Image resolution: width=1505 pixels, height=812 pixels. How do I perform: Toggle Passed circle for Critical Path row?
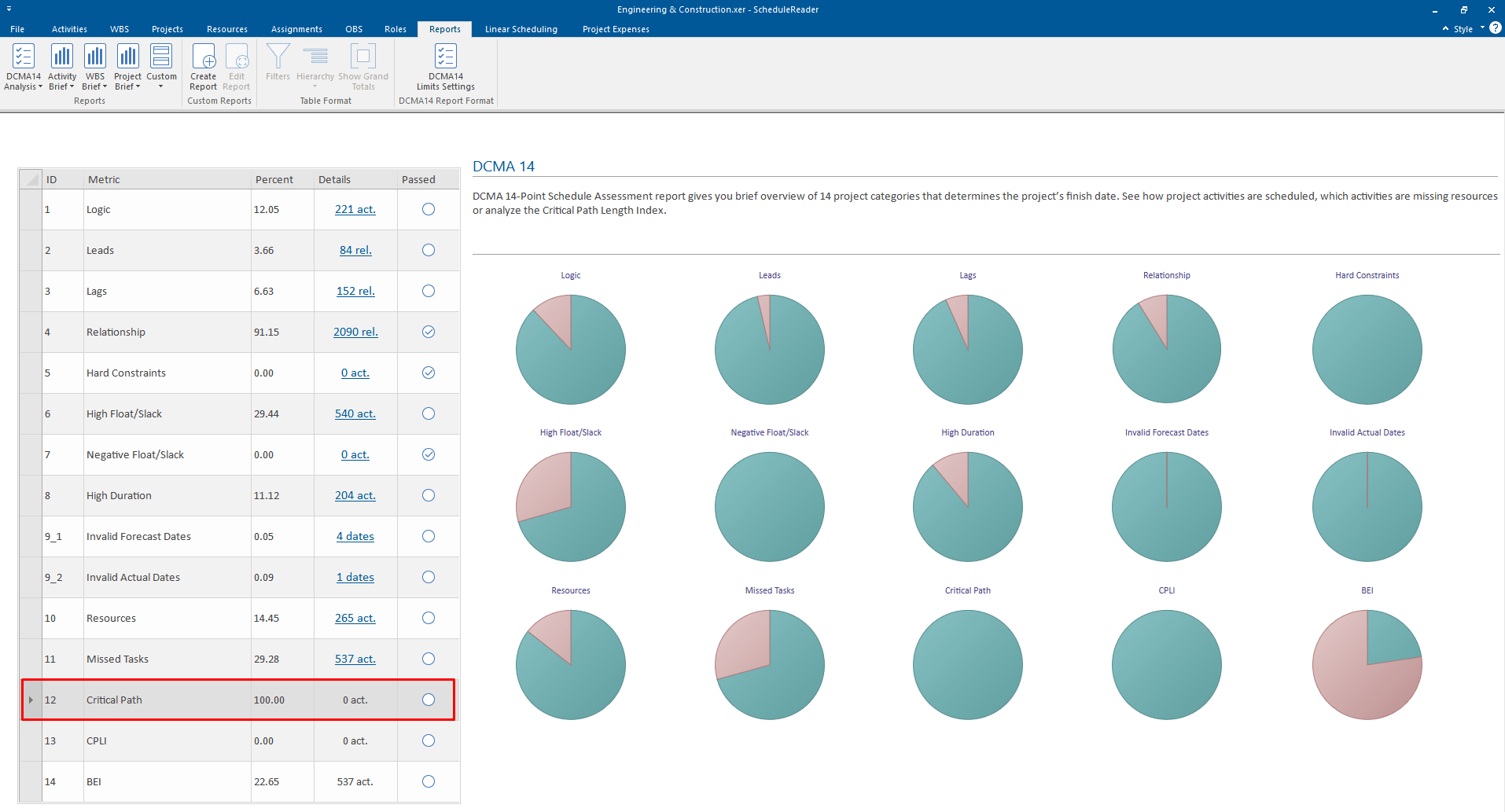(x=429, y=700)
